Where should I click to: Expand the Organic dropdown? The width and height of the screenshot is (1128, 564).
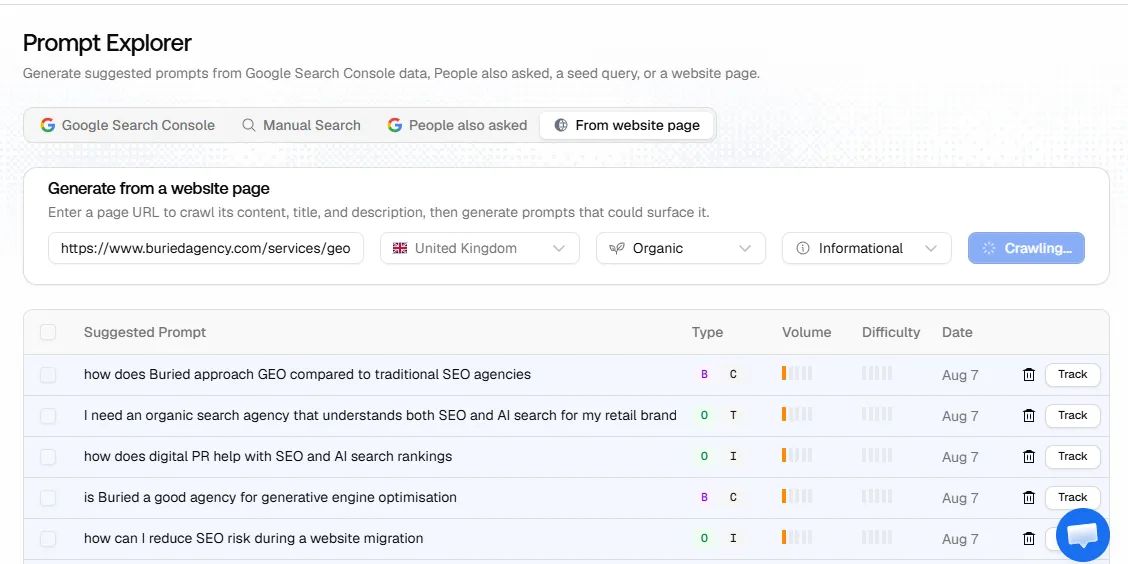(x=681, y=248)
